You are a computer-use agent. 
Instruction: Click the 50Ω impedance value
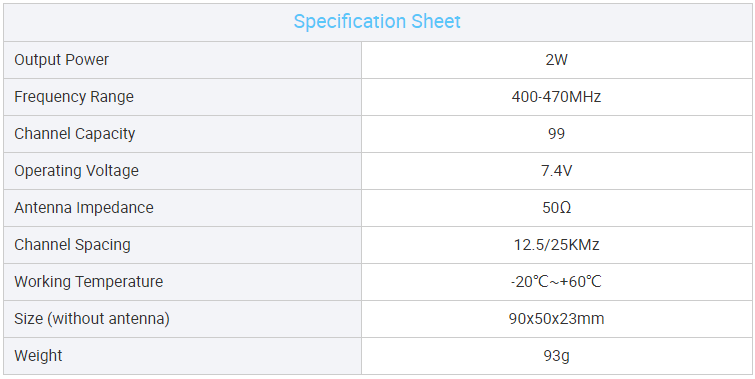point(556,208)
